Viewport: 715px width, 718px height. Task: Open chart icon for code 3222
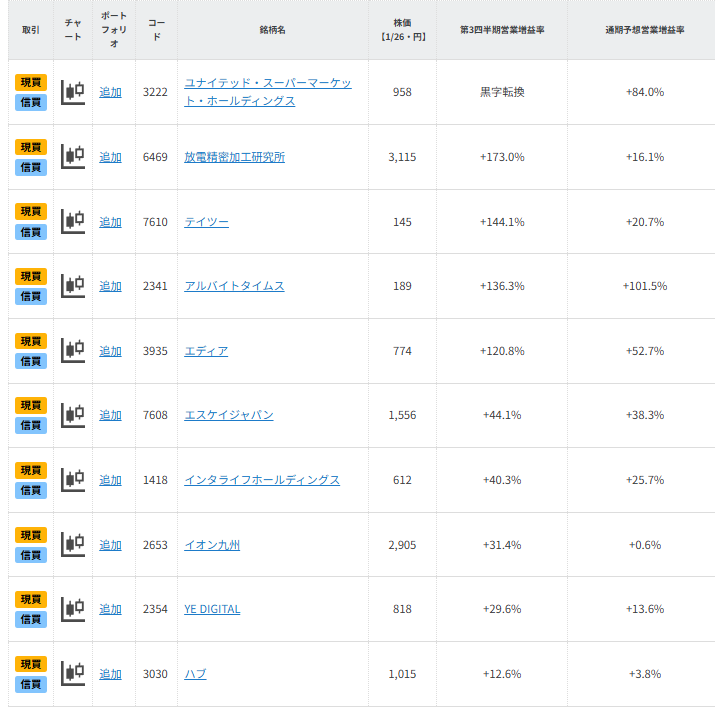[x=73, y=92]
